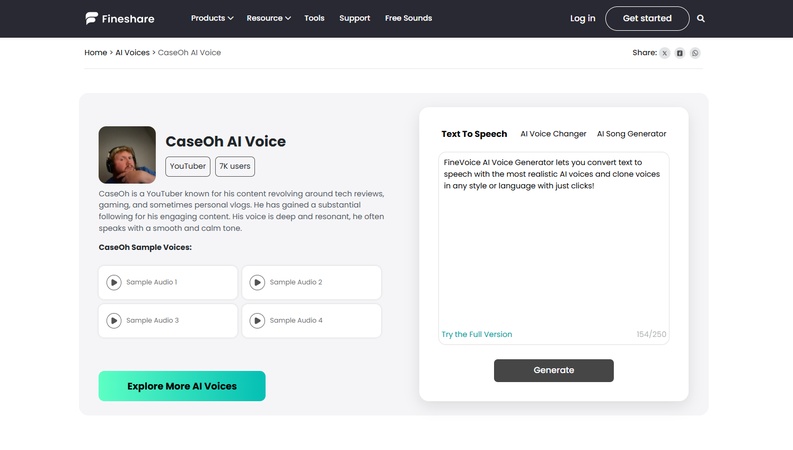Click the 154/250 character counter
Image resolution: width=793 pixels, height=450 pixels.
651,334
